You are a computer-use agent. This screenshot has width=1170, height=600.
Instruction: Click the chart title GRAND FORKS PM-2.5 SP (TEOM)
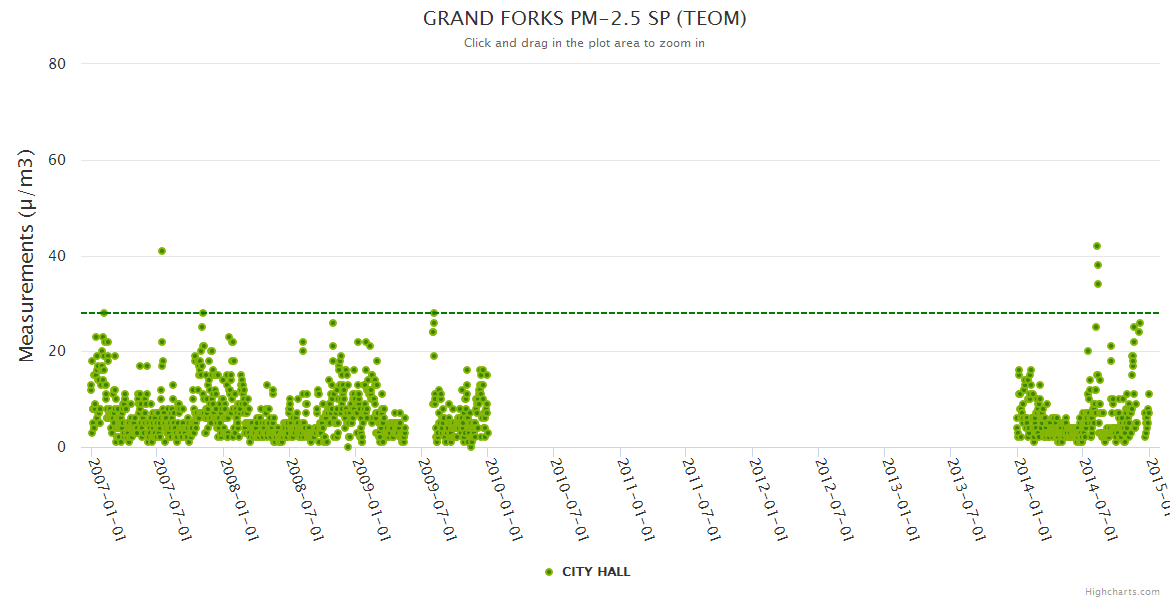click(x=585, y=19)
